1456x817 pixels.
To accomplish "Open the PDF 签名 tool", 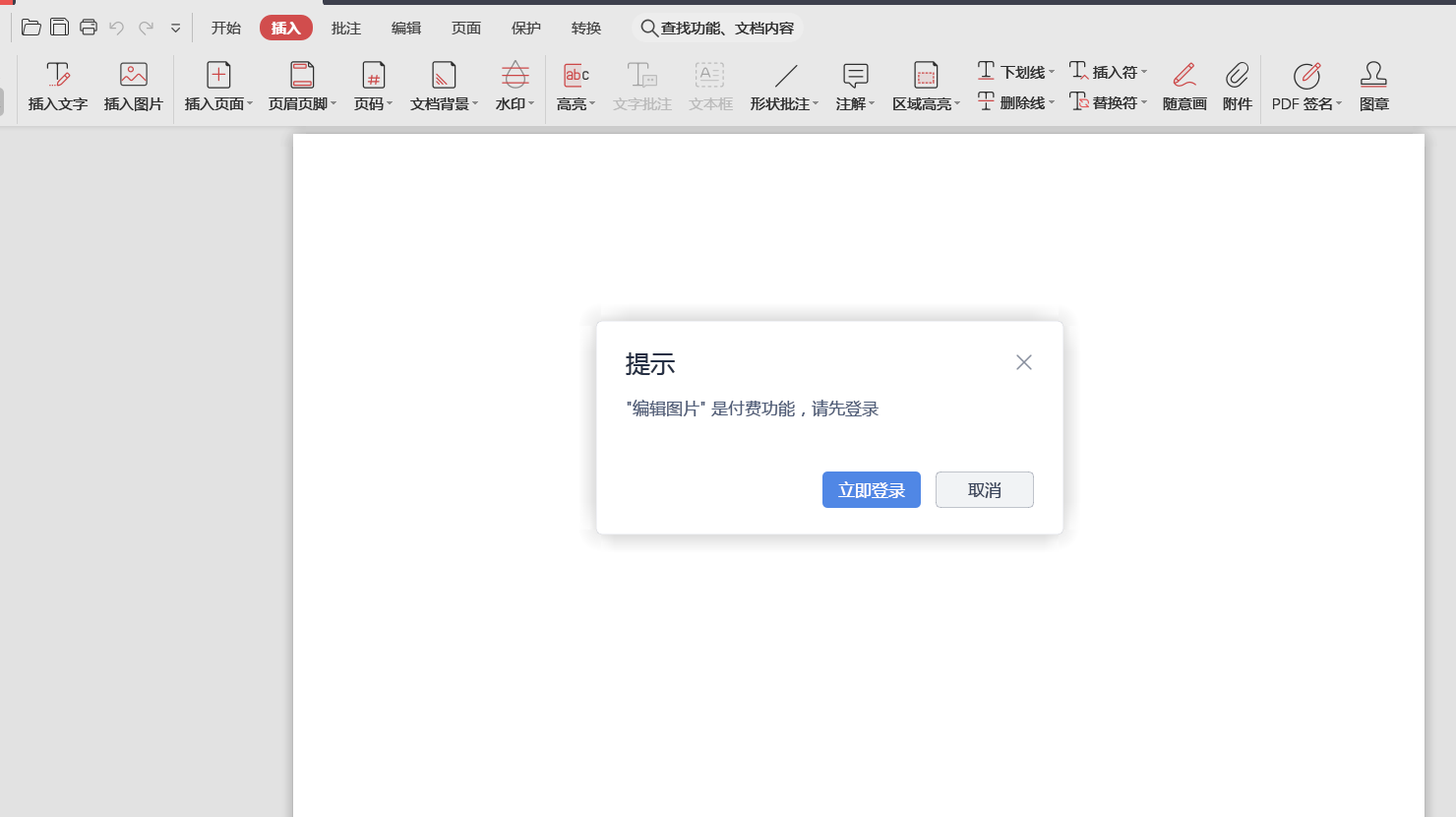I will (1306, 87).
